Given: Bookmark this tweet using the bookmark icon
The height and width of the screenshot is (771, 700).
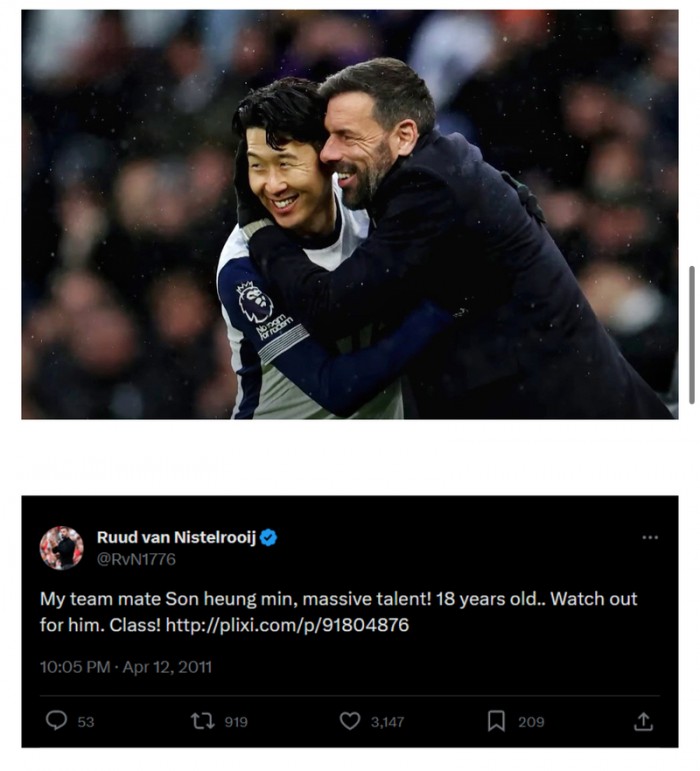Looking at the screenshot, I should pyautogui.click(x=496, y=720).
